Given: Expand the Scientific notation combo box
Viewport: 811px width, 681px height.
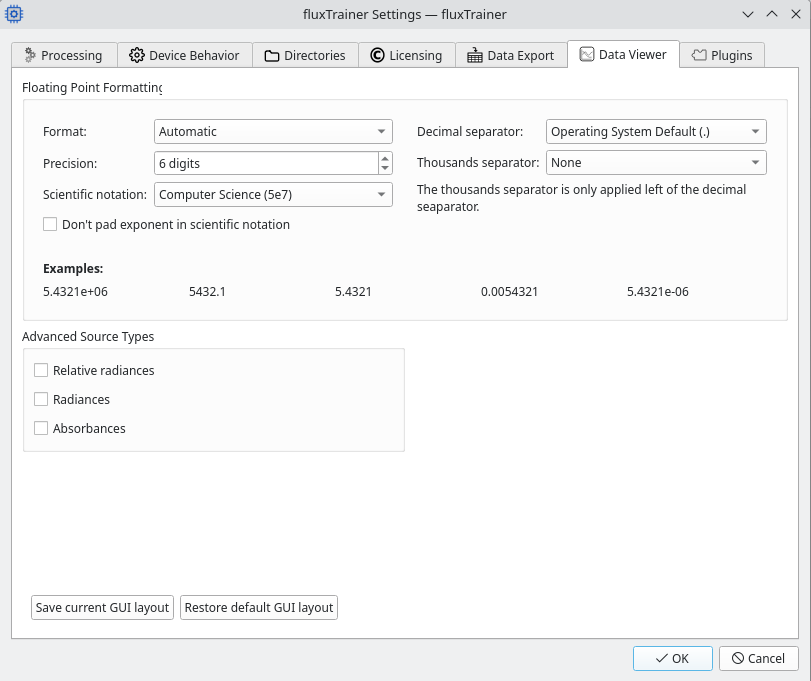Looking at the screenshot, I should 273,194.
